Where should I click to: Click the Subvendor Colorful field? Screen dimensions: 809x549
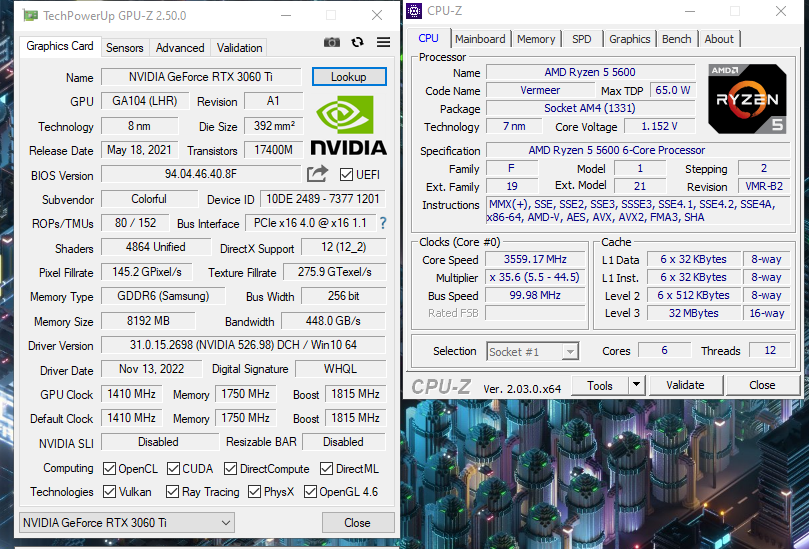pyautogui.click(x=149, y=199)
